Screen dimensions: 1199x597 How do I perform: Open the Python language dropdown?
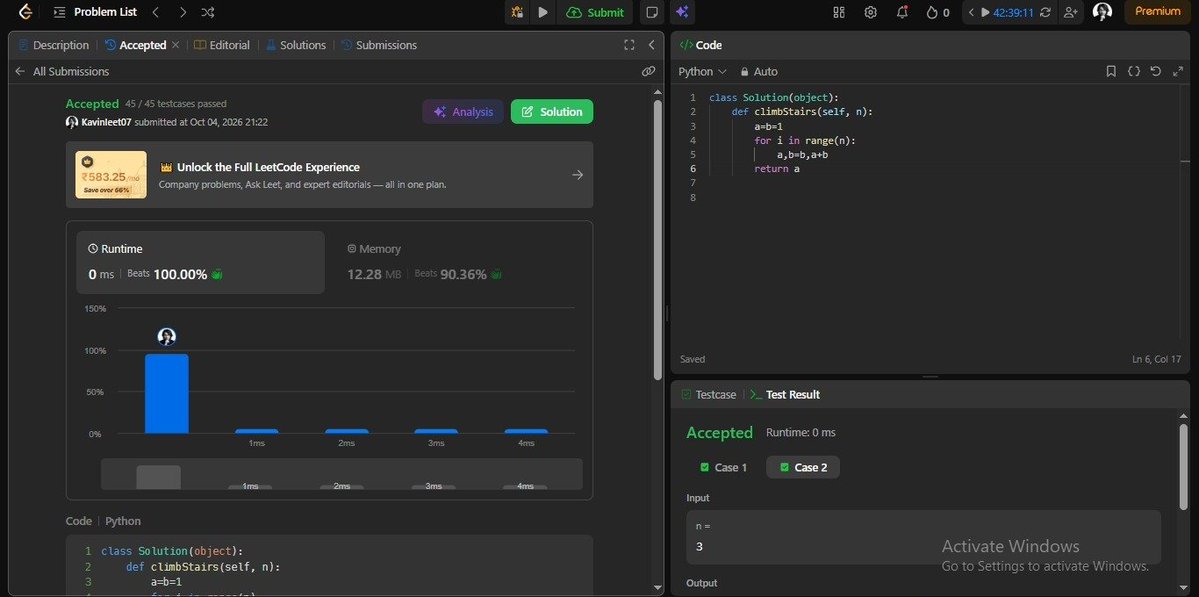tap(702, 71)
